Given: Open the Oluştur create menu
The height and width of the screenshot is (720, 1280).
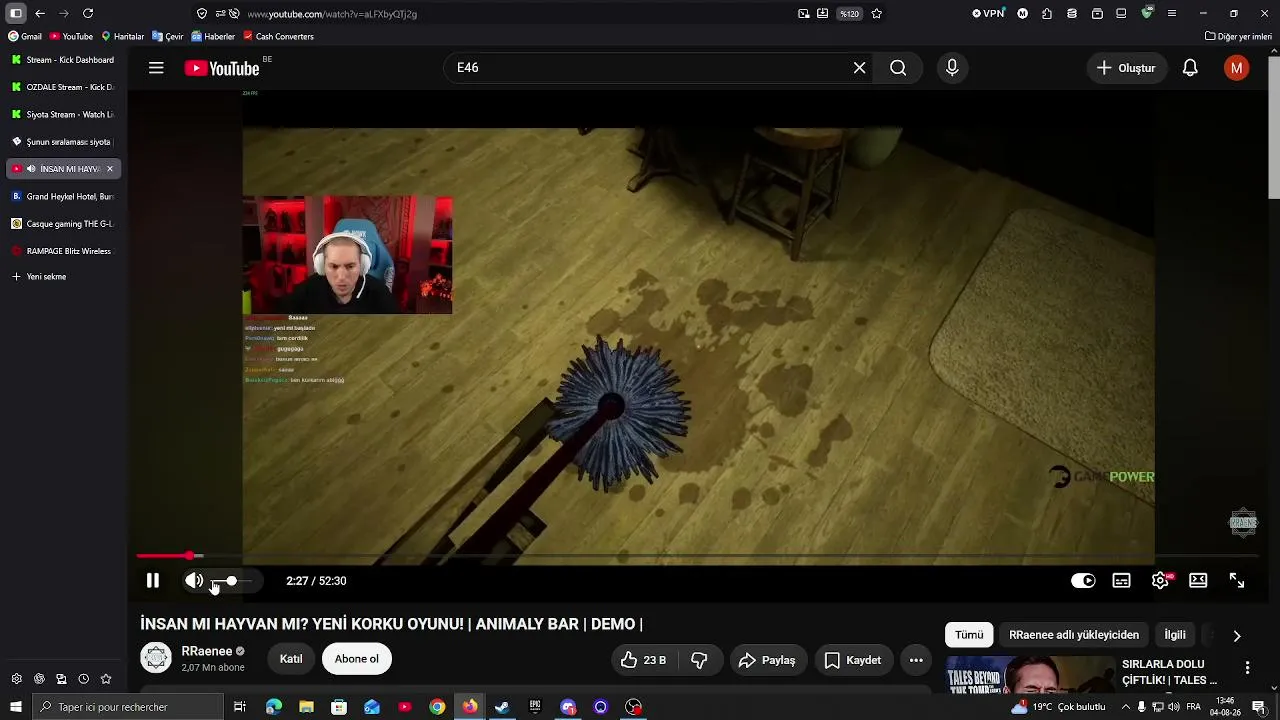Looking at the screenshot, I should pyautogui.click(x=1126, y=68).
